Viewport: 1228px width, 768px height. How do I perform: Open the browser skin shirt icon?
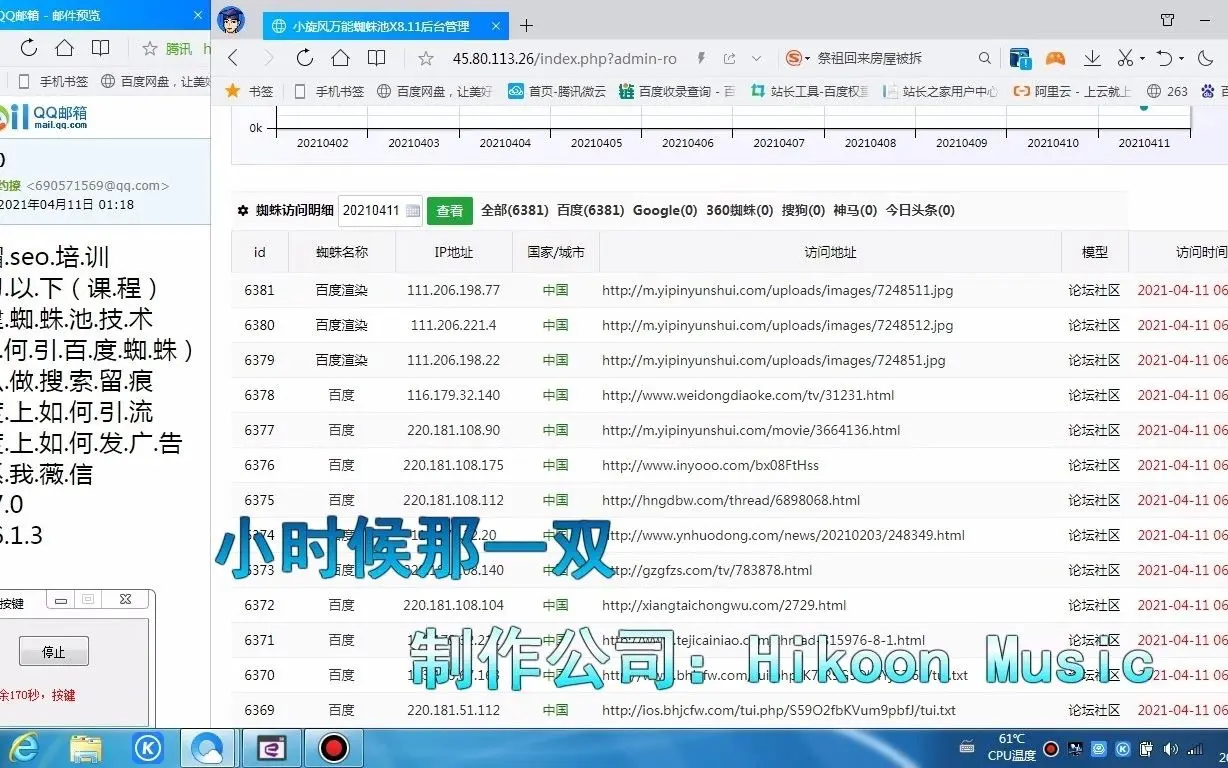[x=1167, y=19]
